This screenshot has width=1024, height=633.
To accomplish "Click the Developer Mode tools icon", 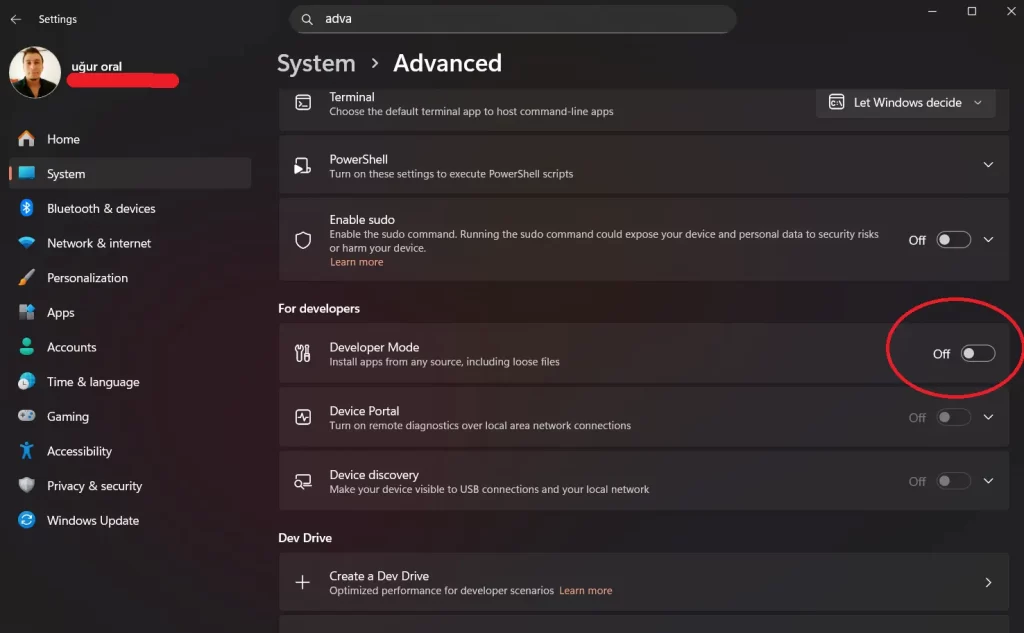I will pos(303,352).
